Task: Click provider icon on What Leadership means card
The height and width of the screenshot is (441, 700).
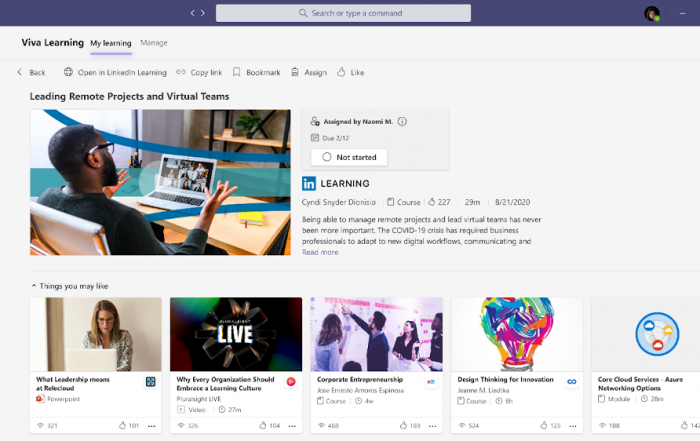Action: click(x=150, y=382)
